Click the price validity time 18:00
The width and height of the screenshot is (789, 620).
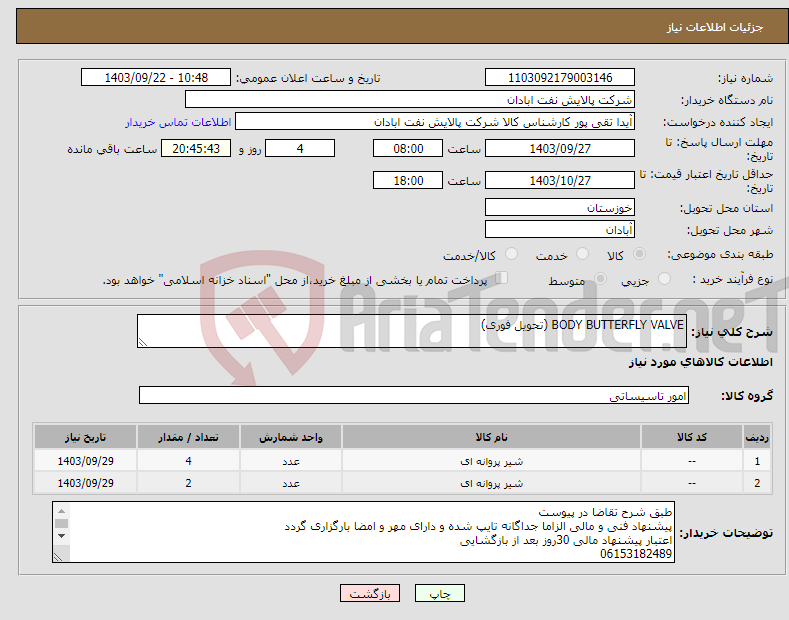pyautogui.click(x=408, y=180)
